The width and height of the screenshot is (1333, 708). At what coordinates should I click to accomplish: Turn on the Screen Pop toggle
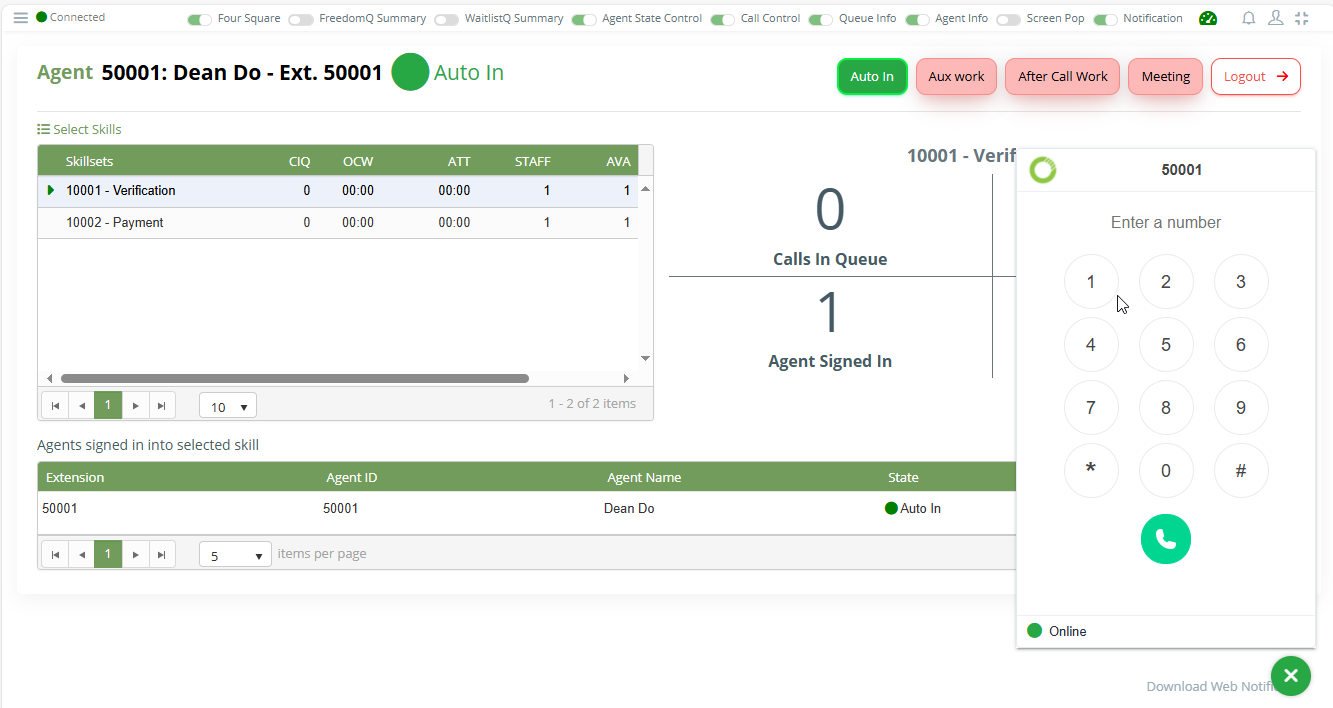pyautogui.click(x=1008, y=19)
